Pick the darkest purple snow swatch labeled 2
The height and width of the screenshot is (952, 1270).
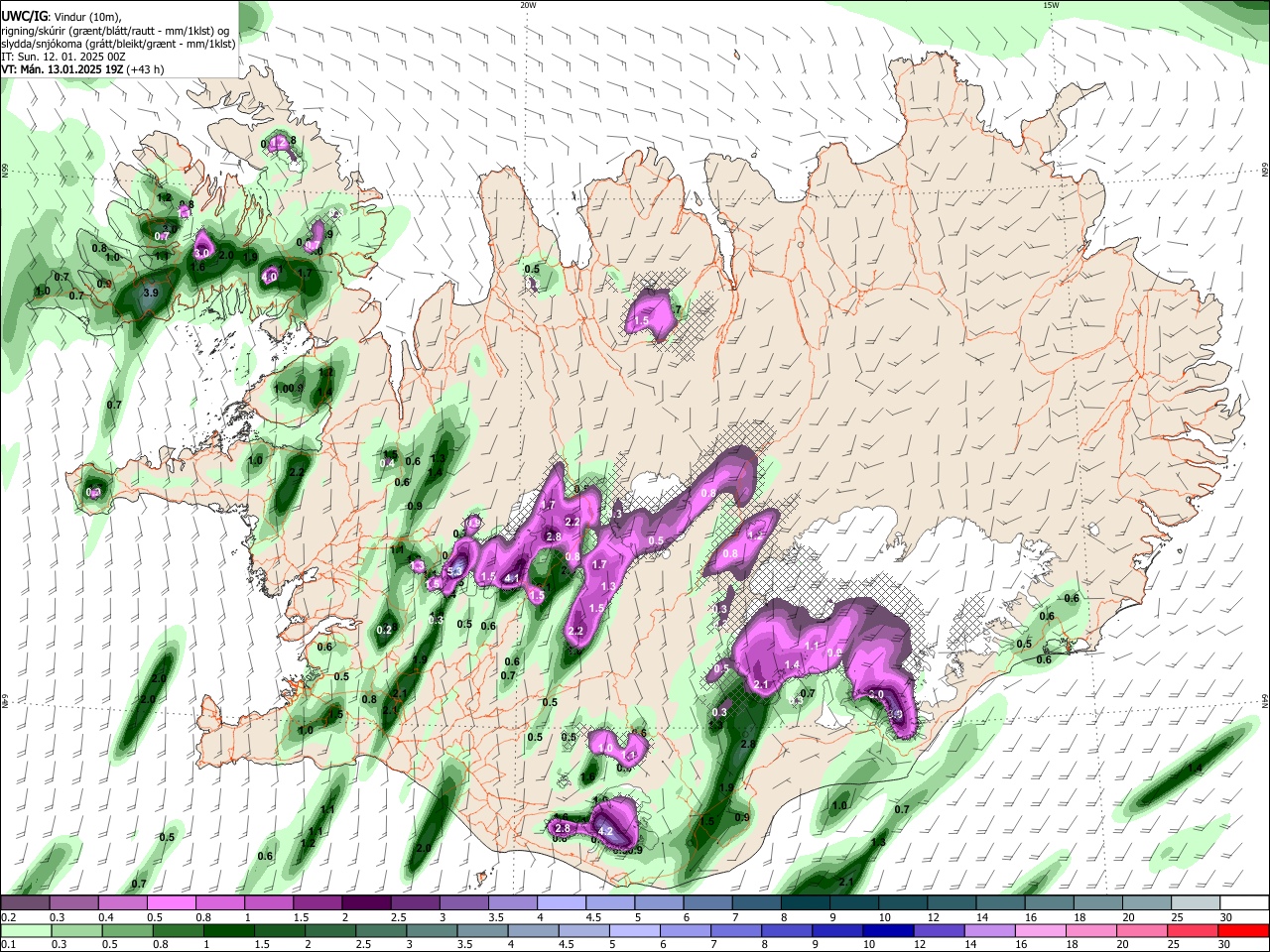pyautogui.click(x=365, y=902)
